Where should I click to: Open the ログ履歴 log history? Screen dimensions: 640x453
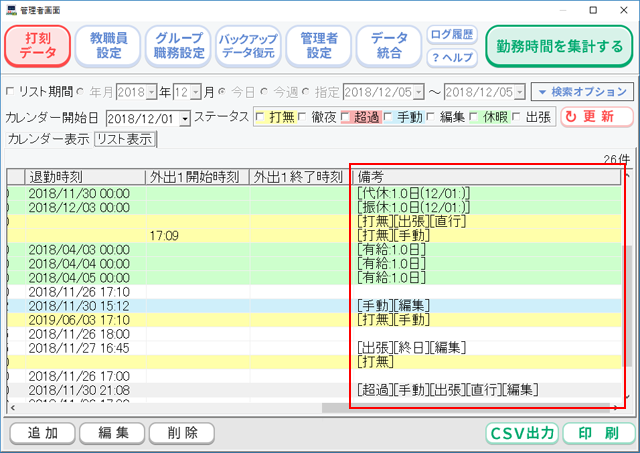tap(452, 35)
